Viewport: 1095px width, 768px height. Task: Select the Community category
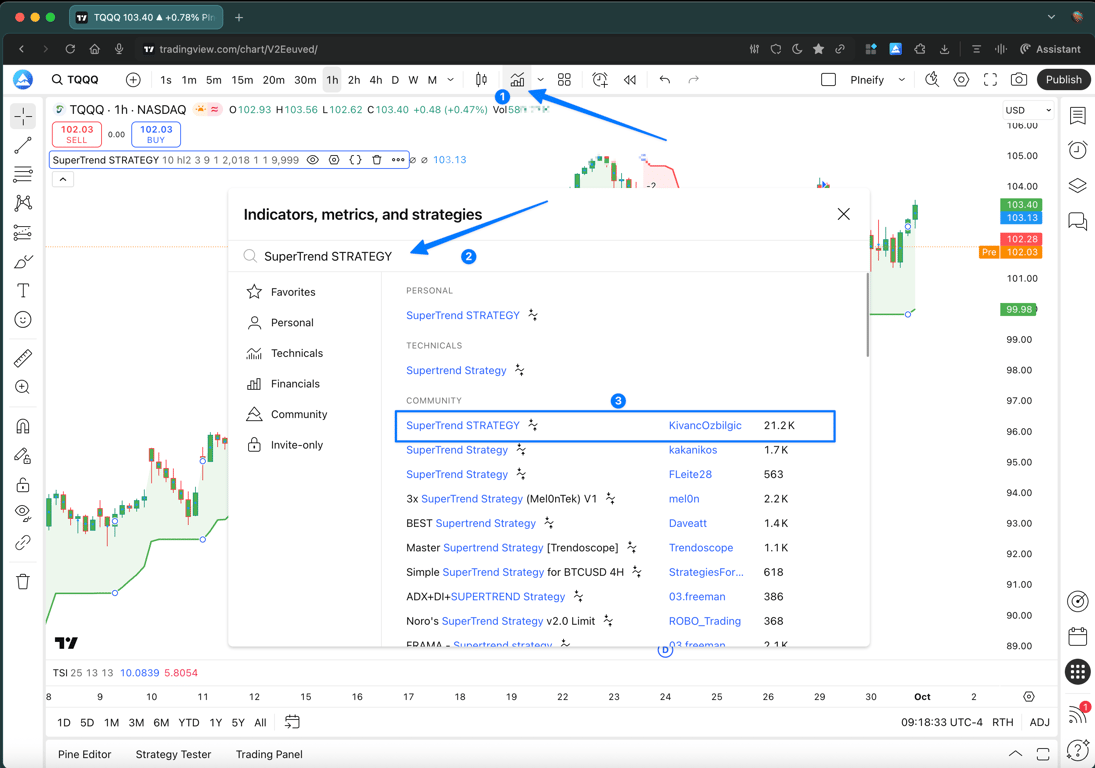pos(298,414)
